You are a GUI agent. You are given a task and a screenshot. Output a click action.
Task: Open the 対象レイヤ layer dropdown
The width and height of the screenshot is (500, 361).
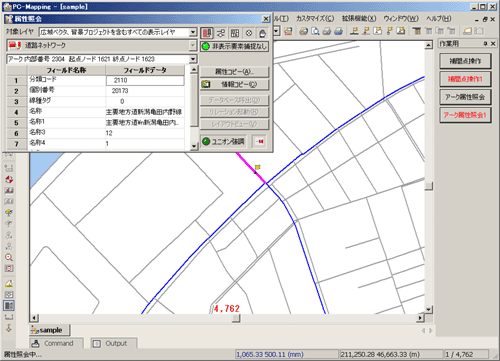(193, 32)
